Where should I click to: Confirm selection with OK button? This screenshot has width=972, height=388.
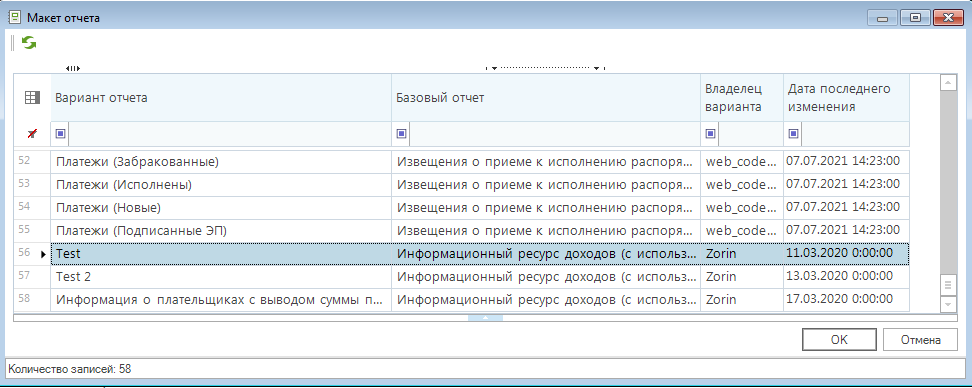pyautogui.click(x=839, y=340)
